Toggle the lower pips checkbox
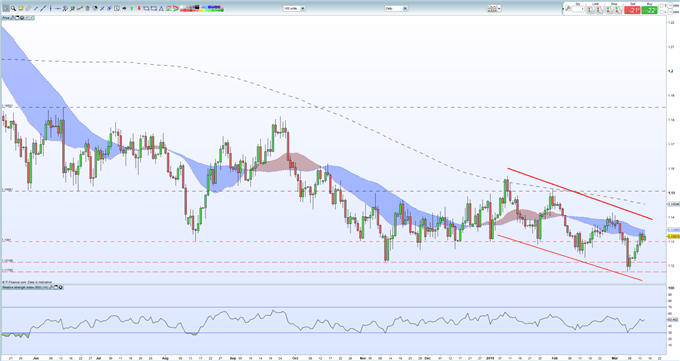Screen dimensions: 680x361 [662, 12]
